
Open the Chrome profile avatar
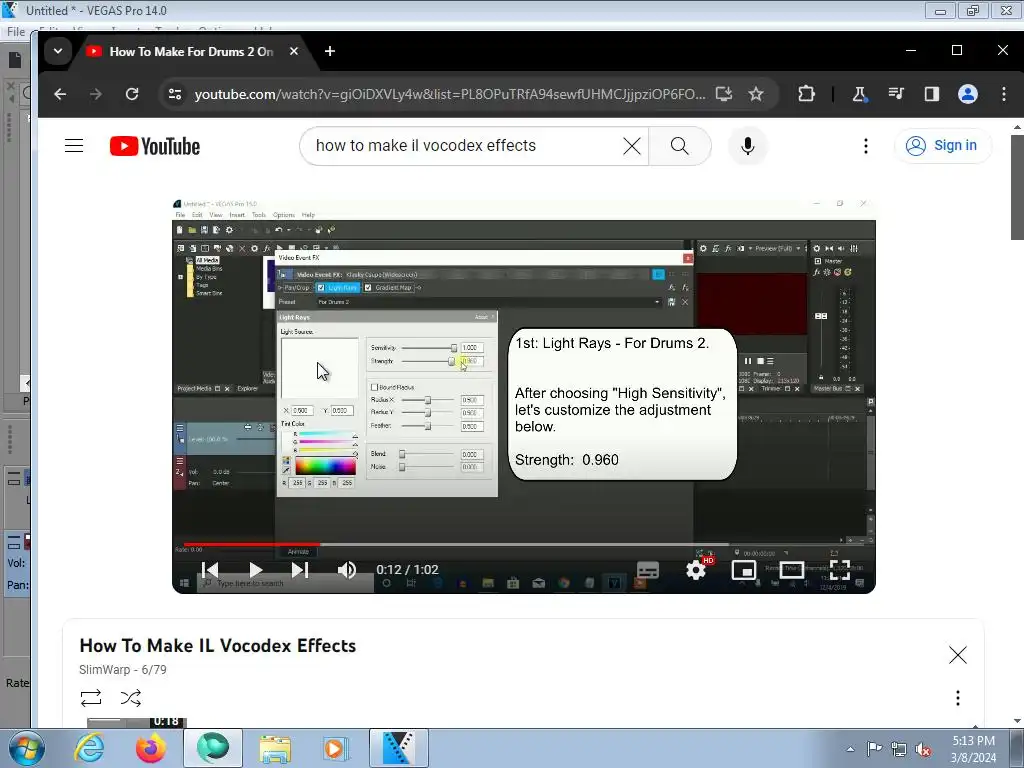pos(968,94)
